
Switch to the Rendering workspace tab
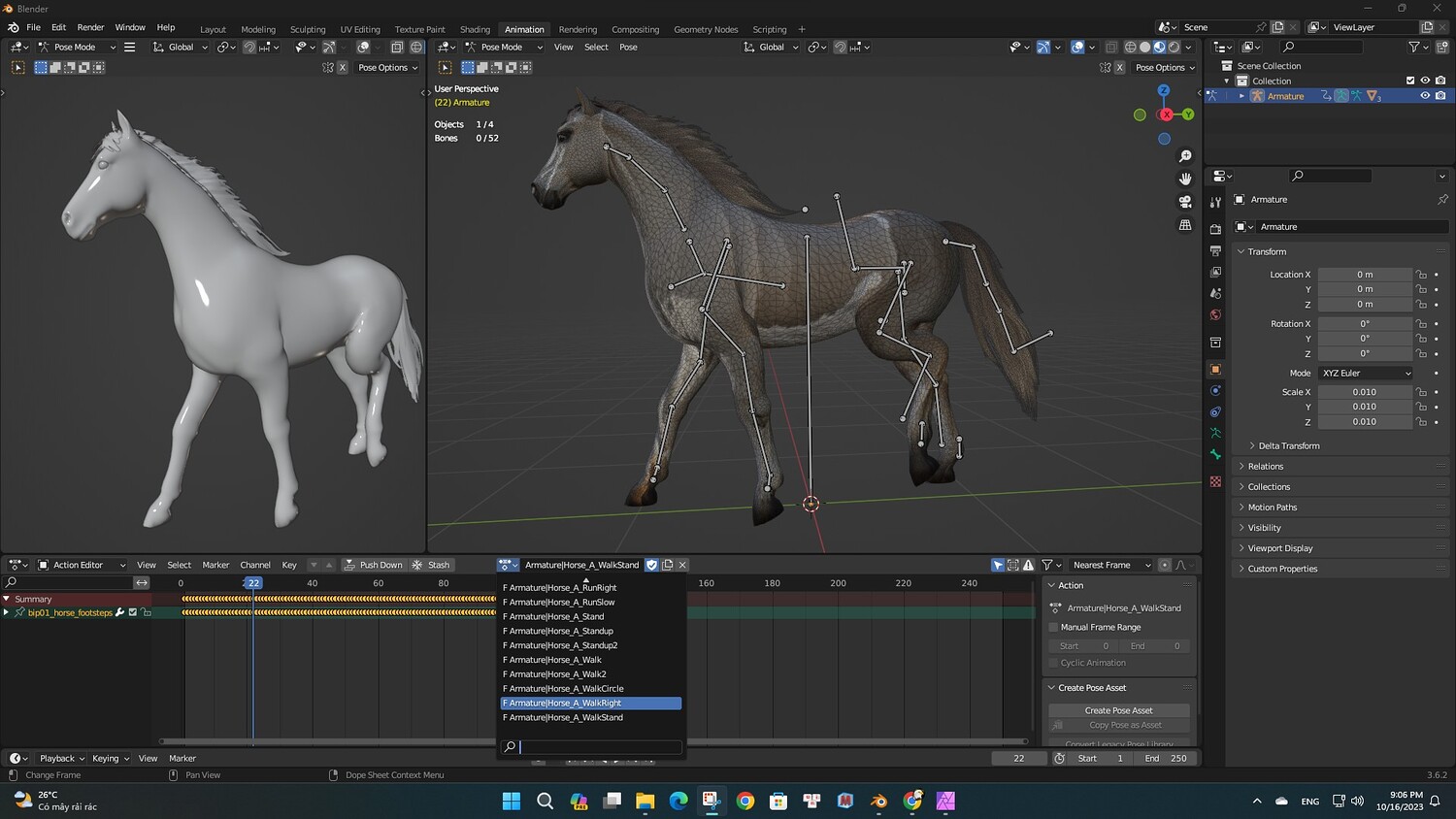pyautogui.click(x=578, y=29)
